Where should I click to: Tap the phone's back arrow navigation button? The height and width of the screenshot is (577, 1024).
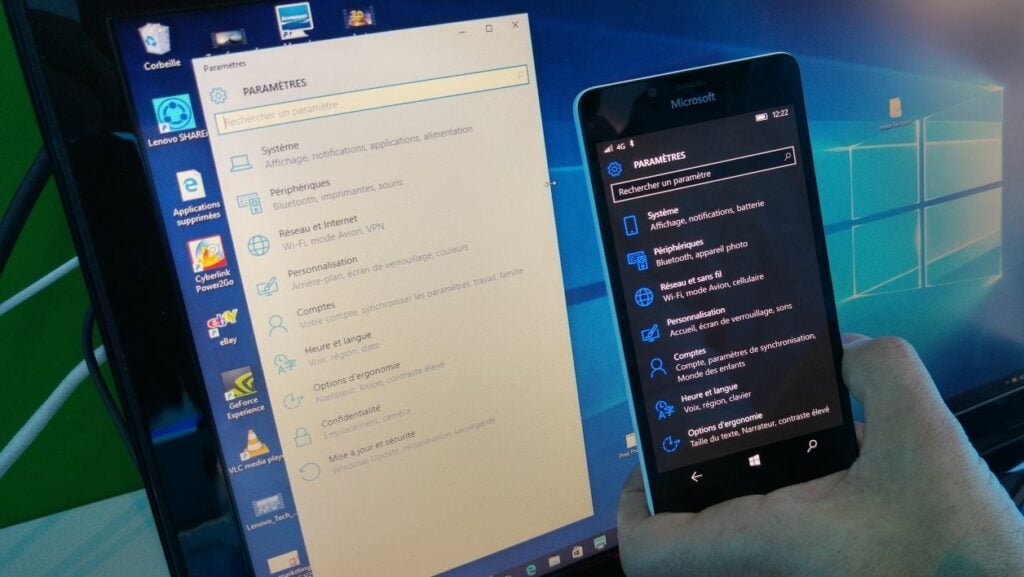point(697,476)
